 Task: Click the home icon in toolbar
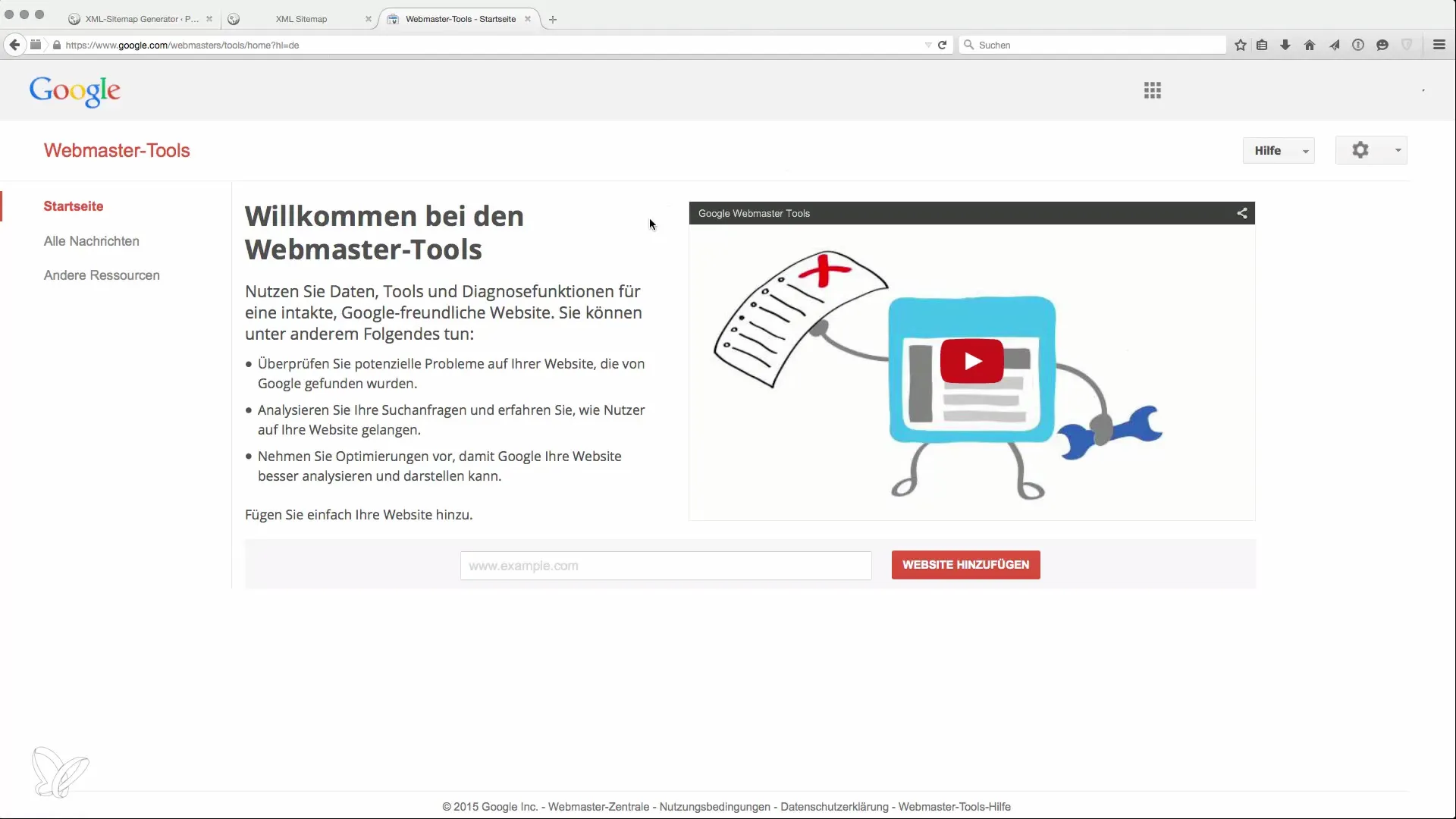pyautogui.click(x=1310, y=45)
